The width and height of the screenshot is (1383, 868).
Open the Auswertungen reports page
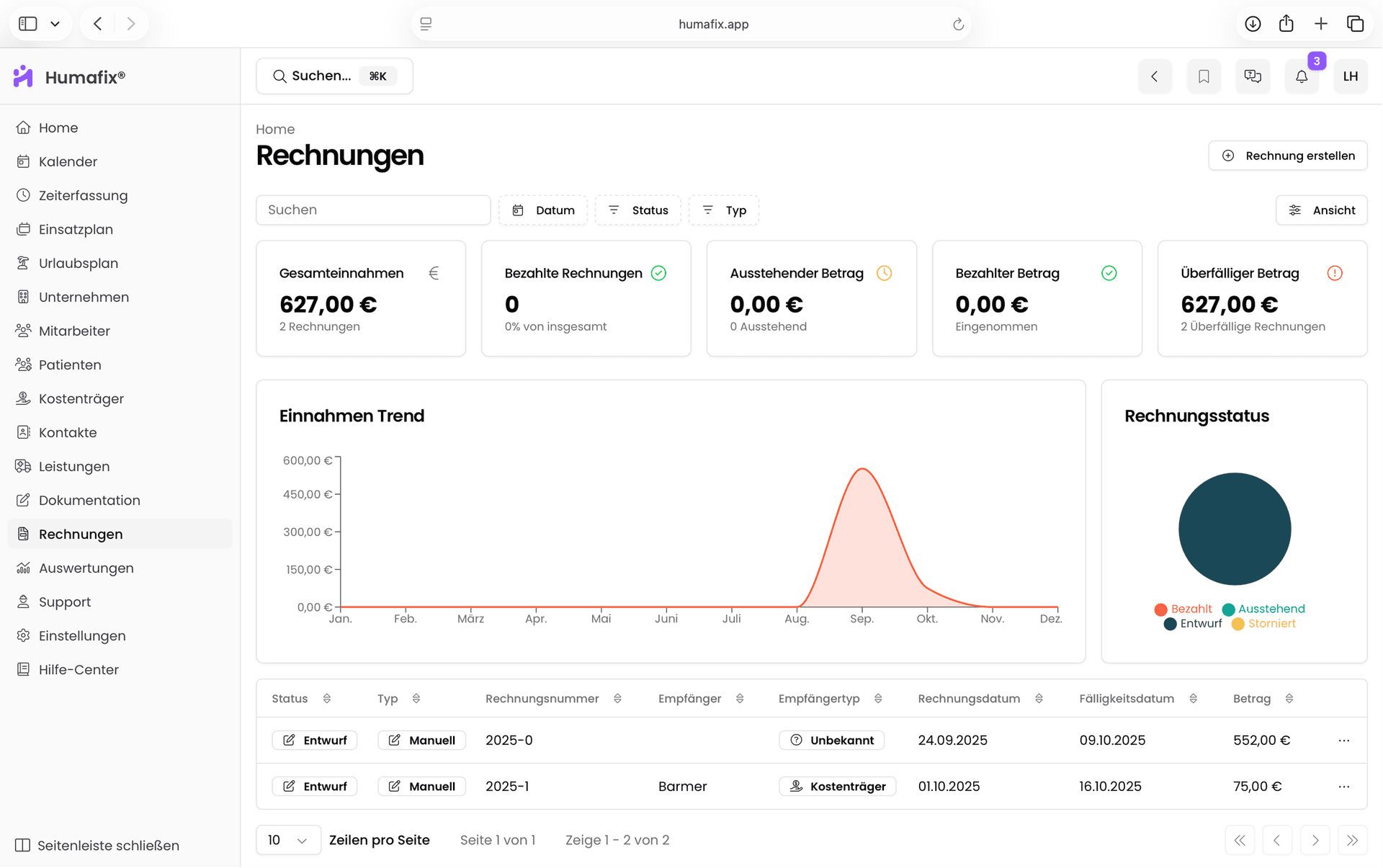click(x=86, y=568)
